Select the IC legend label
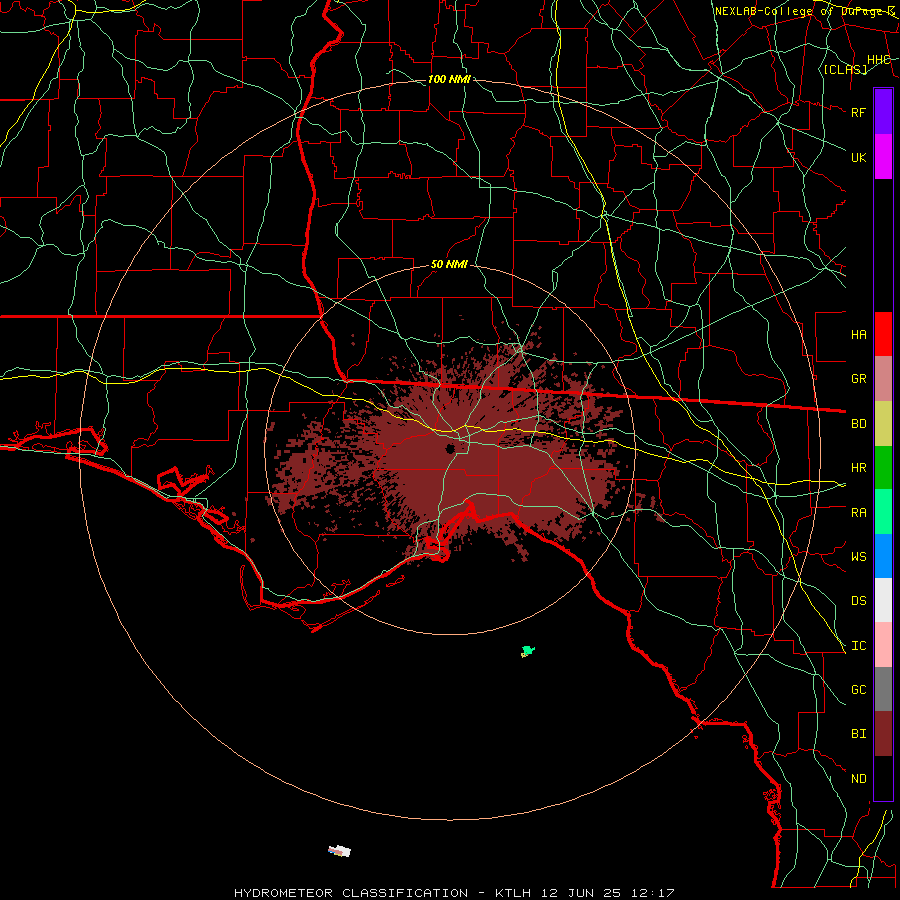 [858, 646]
